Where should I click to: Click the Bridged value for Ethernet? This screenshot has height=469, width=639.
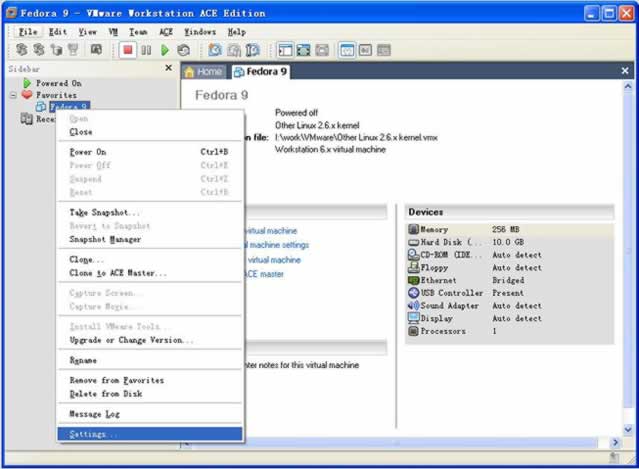508,280
